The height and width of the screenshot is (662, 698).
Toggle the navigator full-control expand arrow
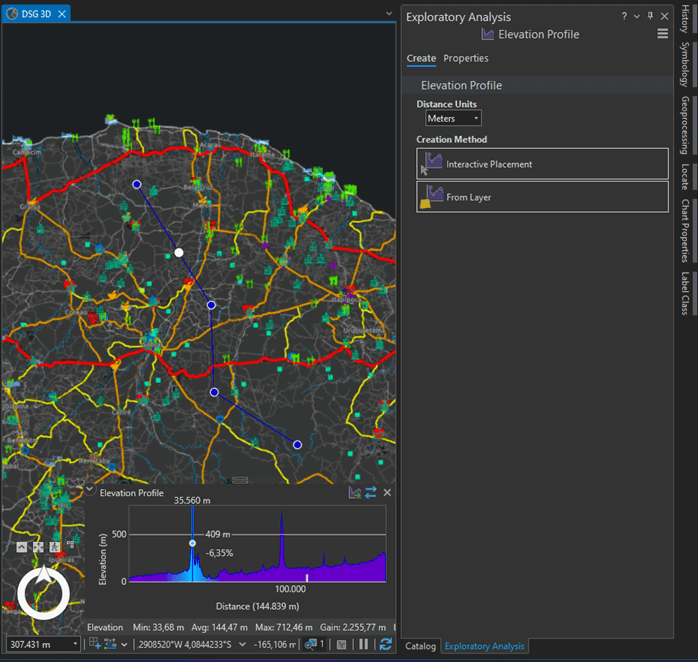(22, 547)
